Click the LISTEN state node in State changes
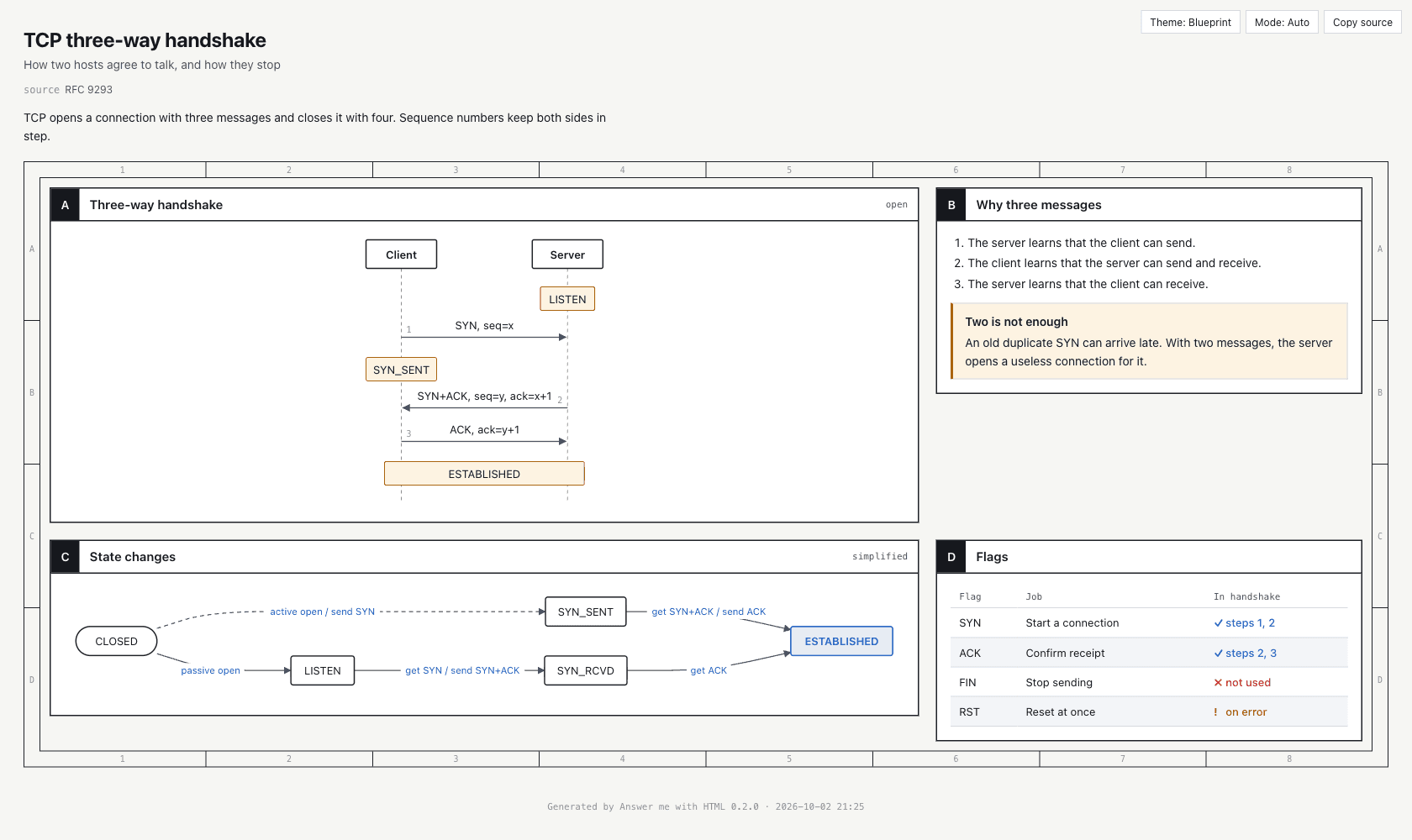The width and height of the screenshot is (1412, 840). coord(323,670)
